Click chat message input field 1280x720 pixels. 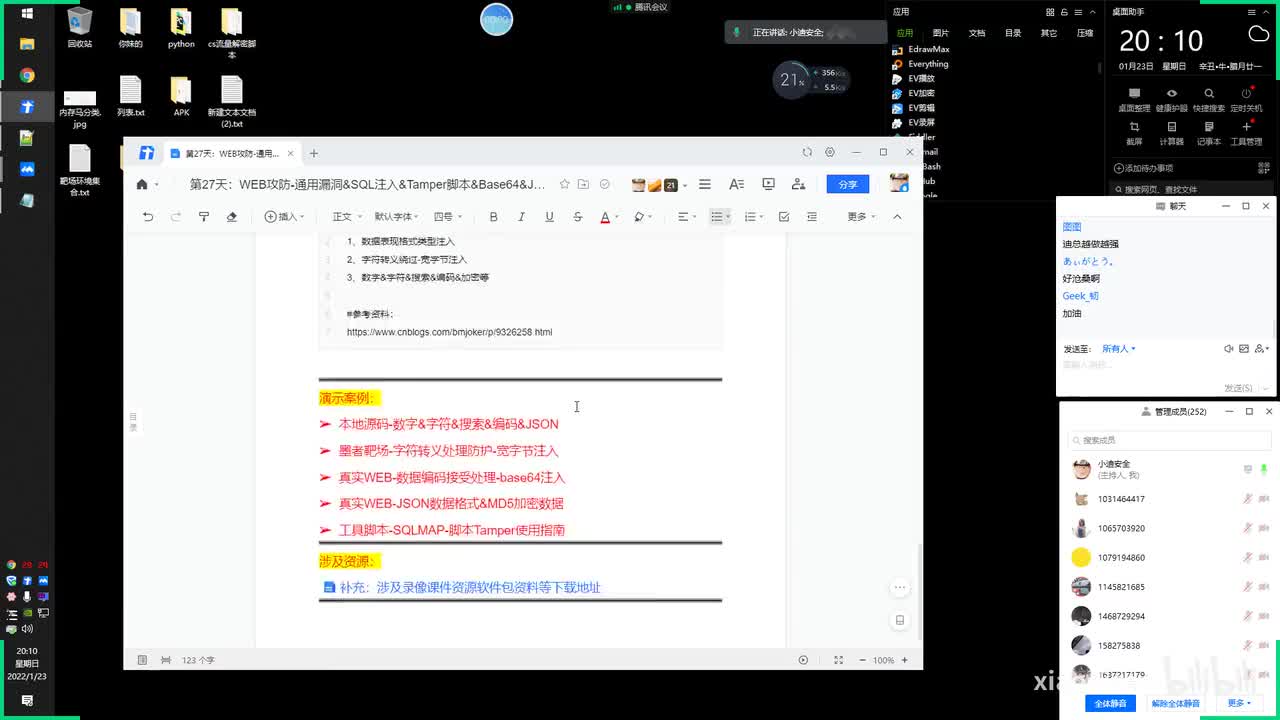[x=1165, y=368]
